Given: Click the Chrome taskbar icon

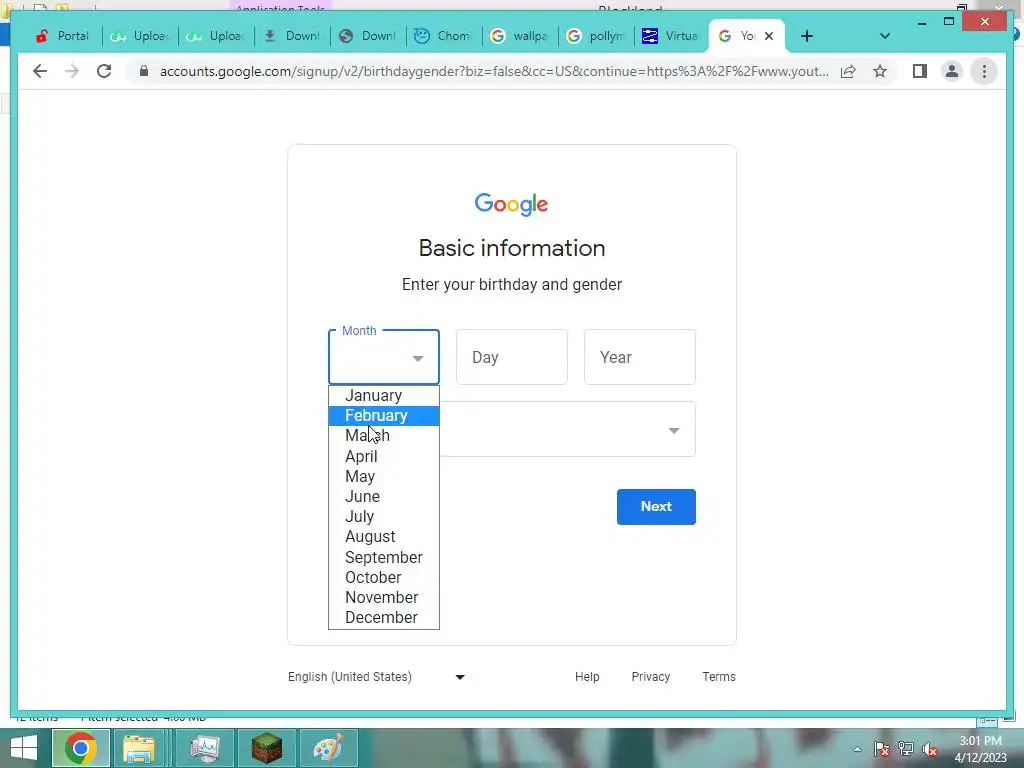Looking at the screenshot, I should (81, 748).
